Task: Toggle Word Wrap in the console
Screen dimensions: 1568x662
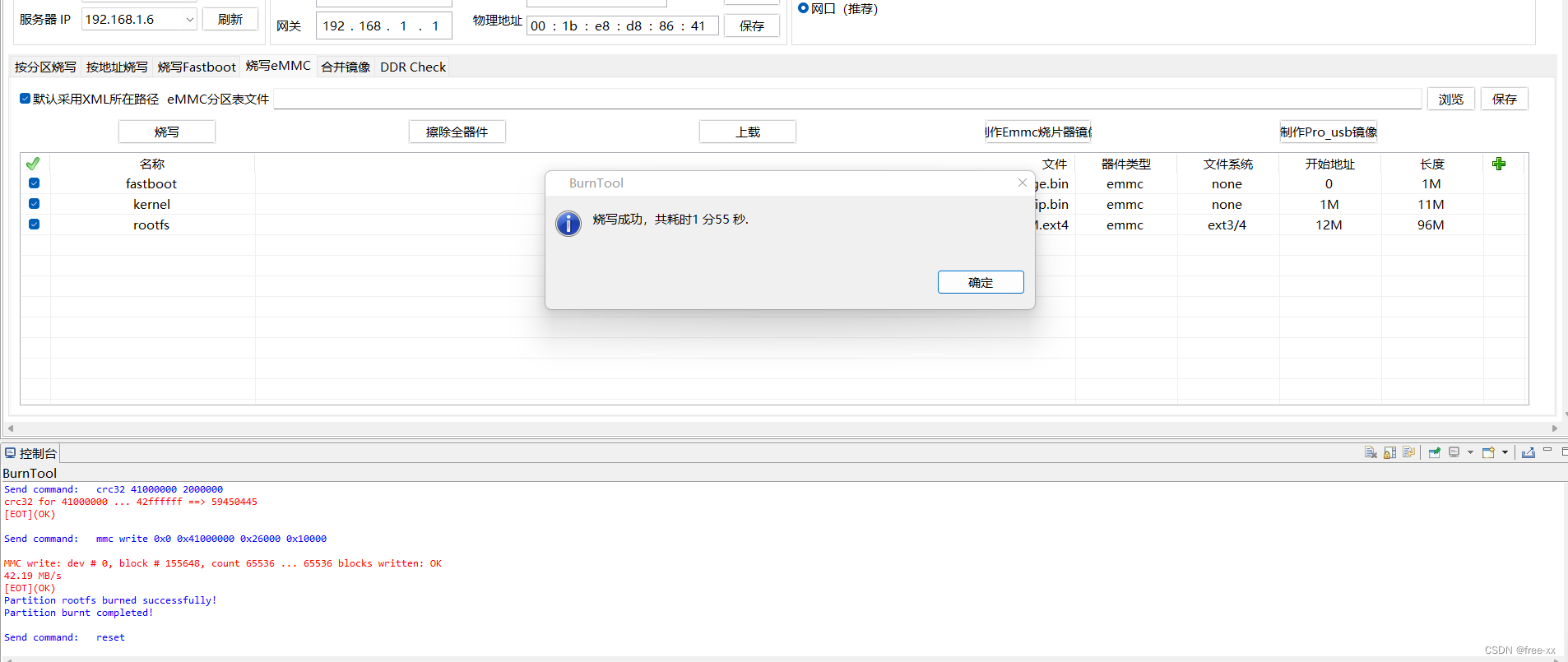Action: [x=1409, y=452]
